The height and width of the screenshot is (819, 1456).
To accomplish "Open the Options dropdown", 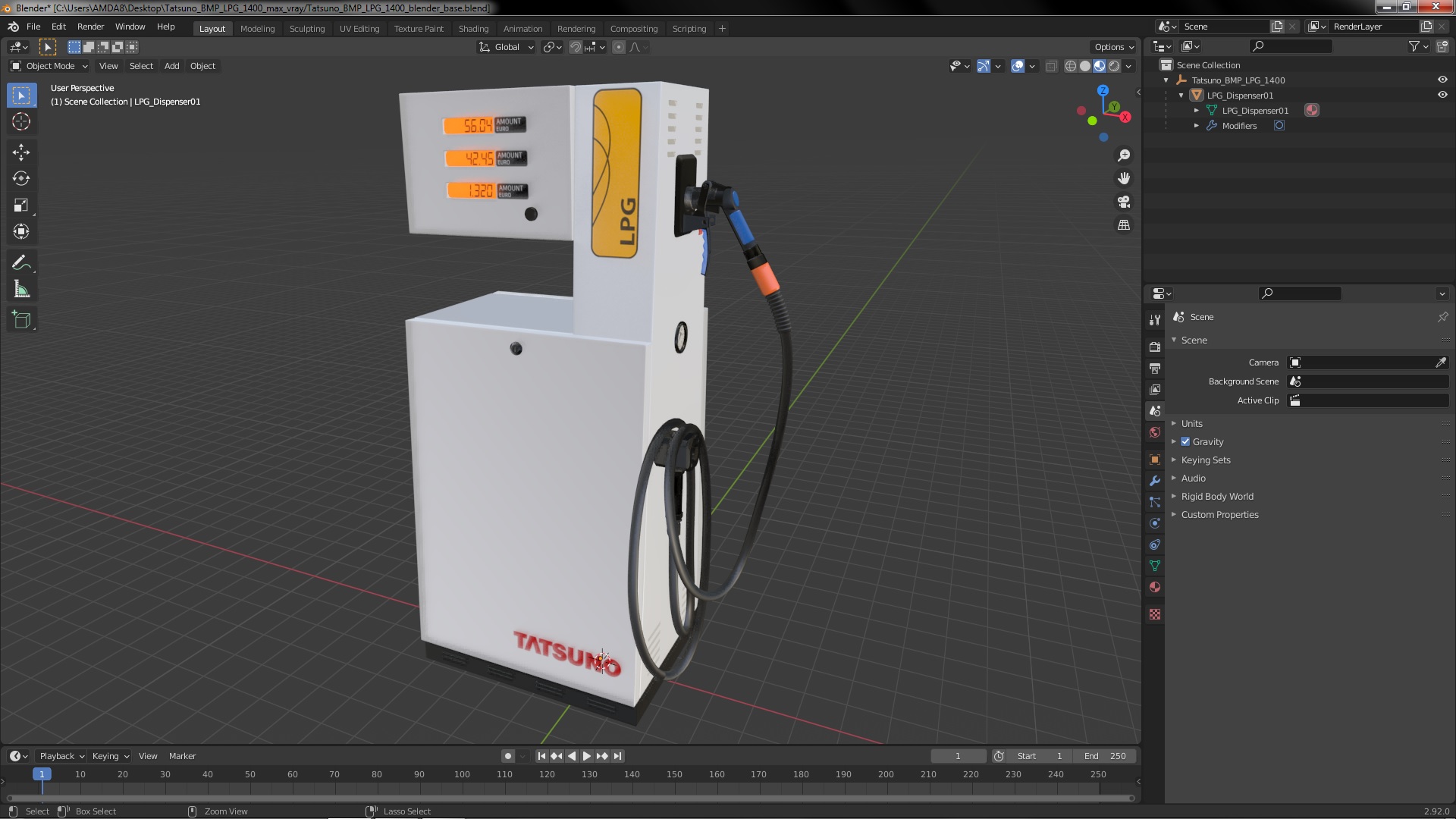I will pyautogui.click(x=1114, y=47).
